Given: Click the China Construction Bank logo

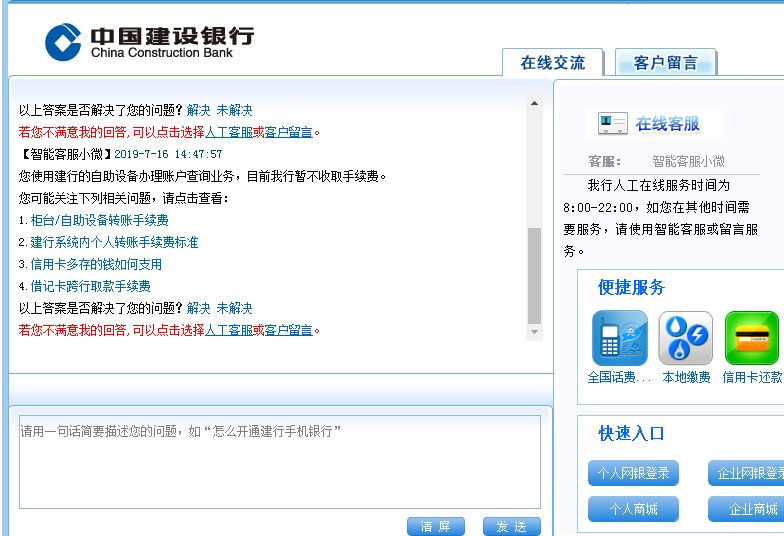Looking at the screenshot, I should (149, 42).
